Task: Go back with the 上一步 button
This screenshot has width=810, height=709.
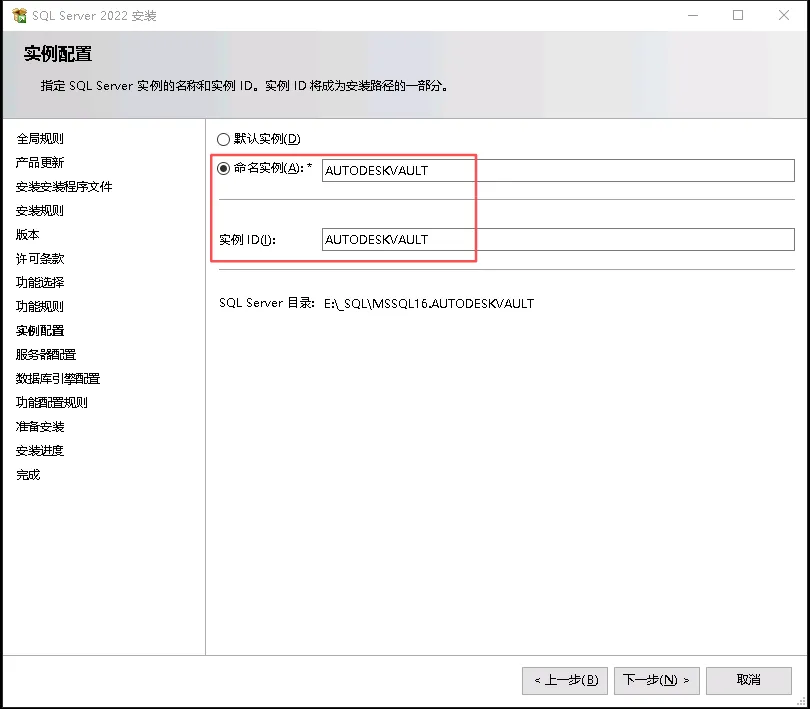Action: tap(564, 680)
